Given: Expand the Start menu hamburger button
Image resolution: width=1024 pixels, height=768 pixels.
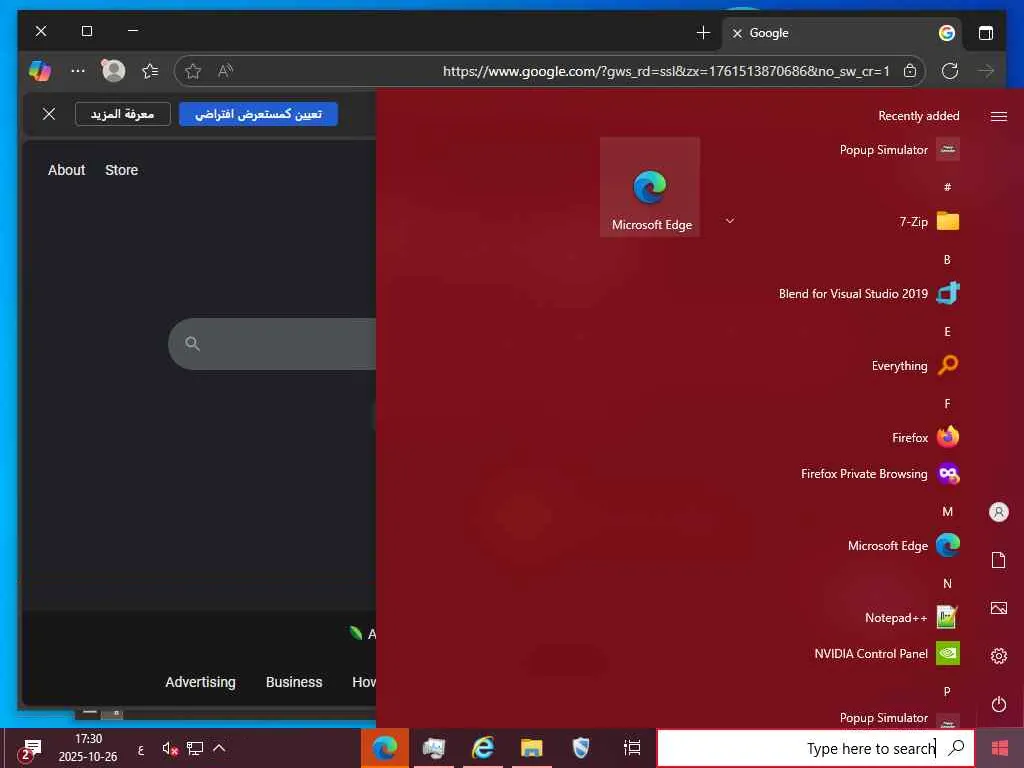Looking at the screenshot, I should pos(999,116).
